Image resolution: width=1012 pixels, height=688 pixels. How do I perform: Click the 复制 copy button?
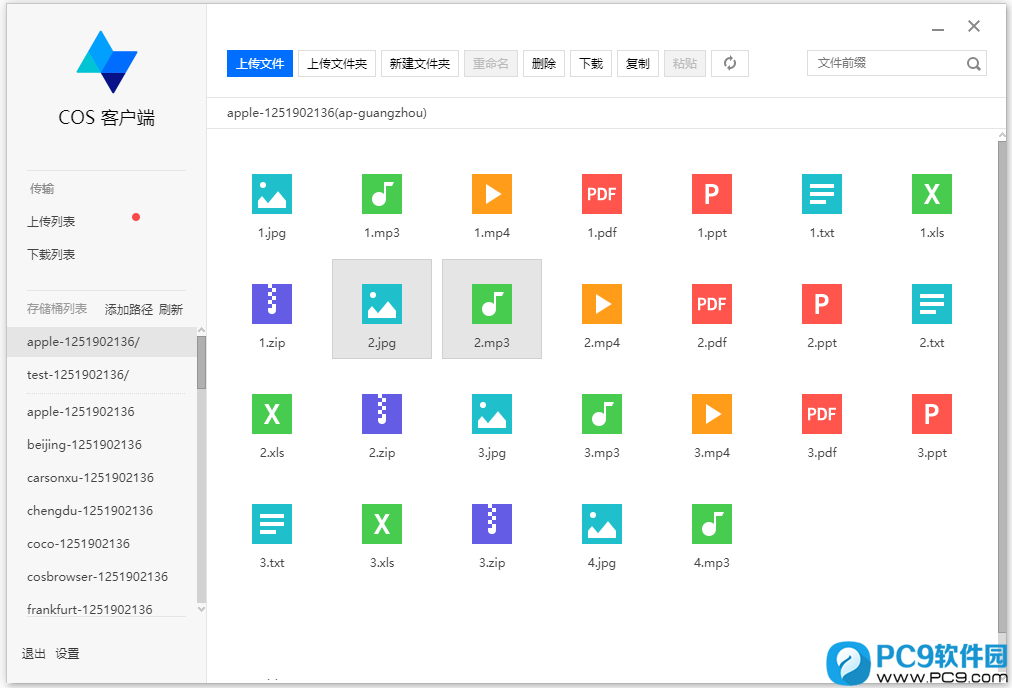pos(638,63)
